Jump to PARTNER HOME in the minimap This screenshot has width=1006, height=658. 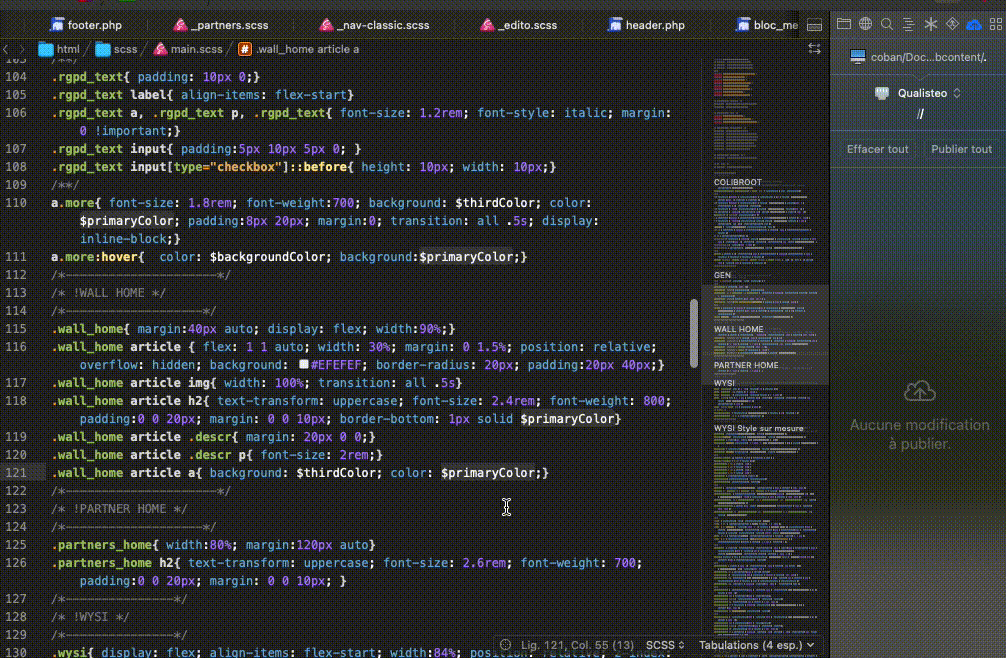746,365
